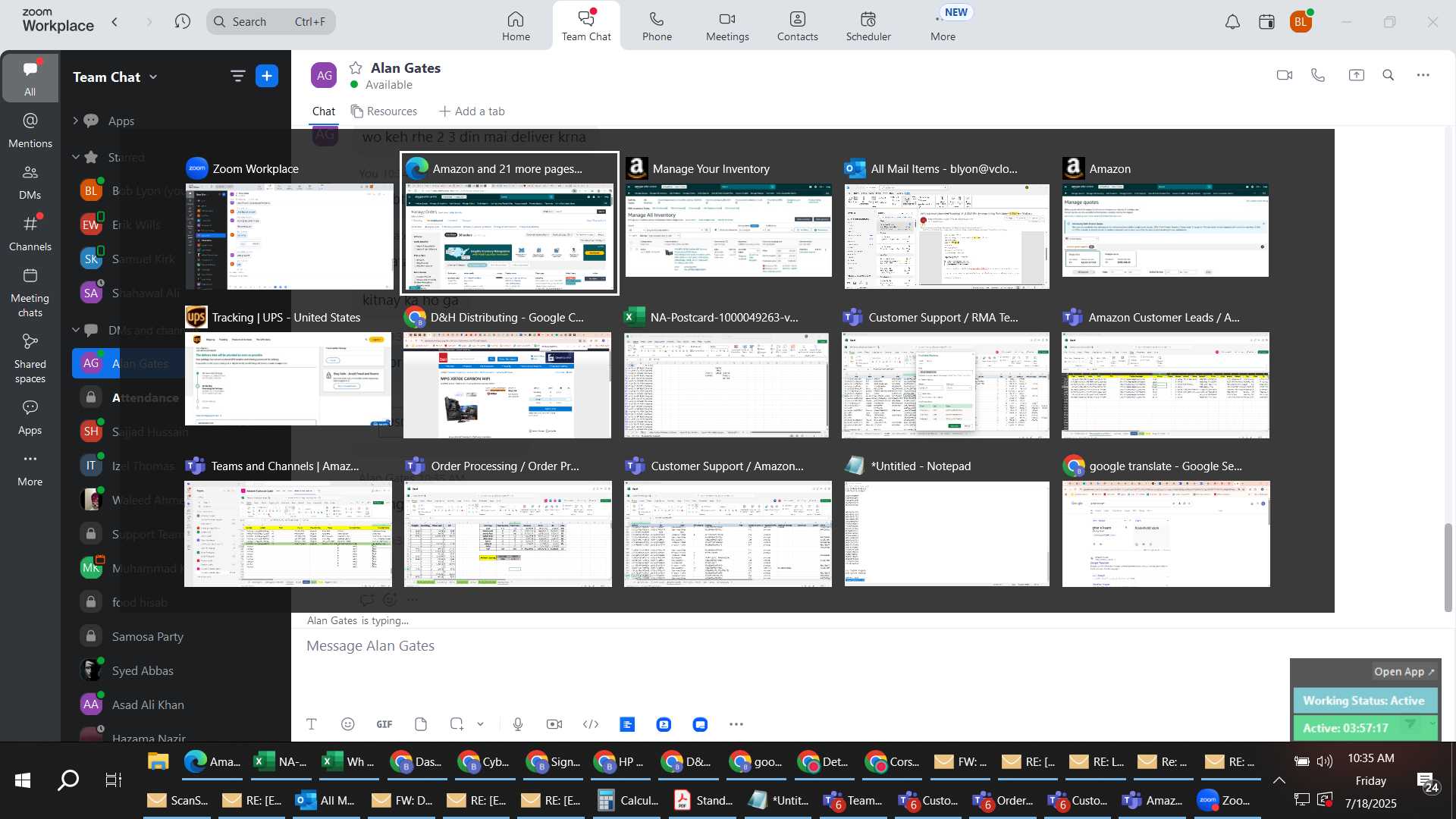Click the Open App button
The image size is (1456, 819).
(1404, 672)
